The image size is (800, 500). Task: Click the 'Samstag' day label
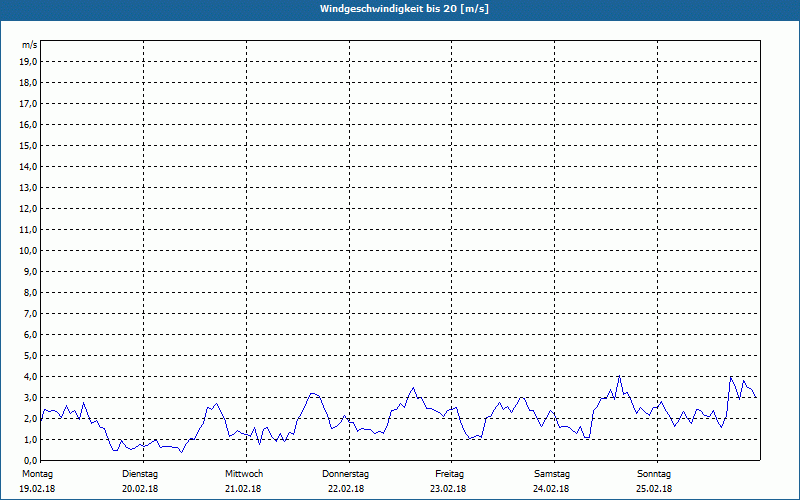tap(552, 474)
